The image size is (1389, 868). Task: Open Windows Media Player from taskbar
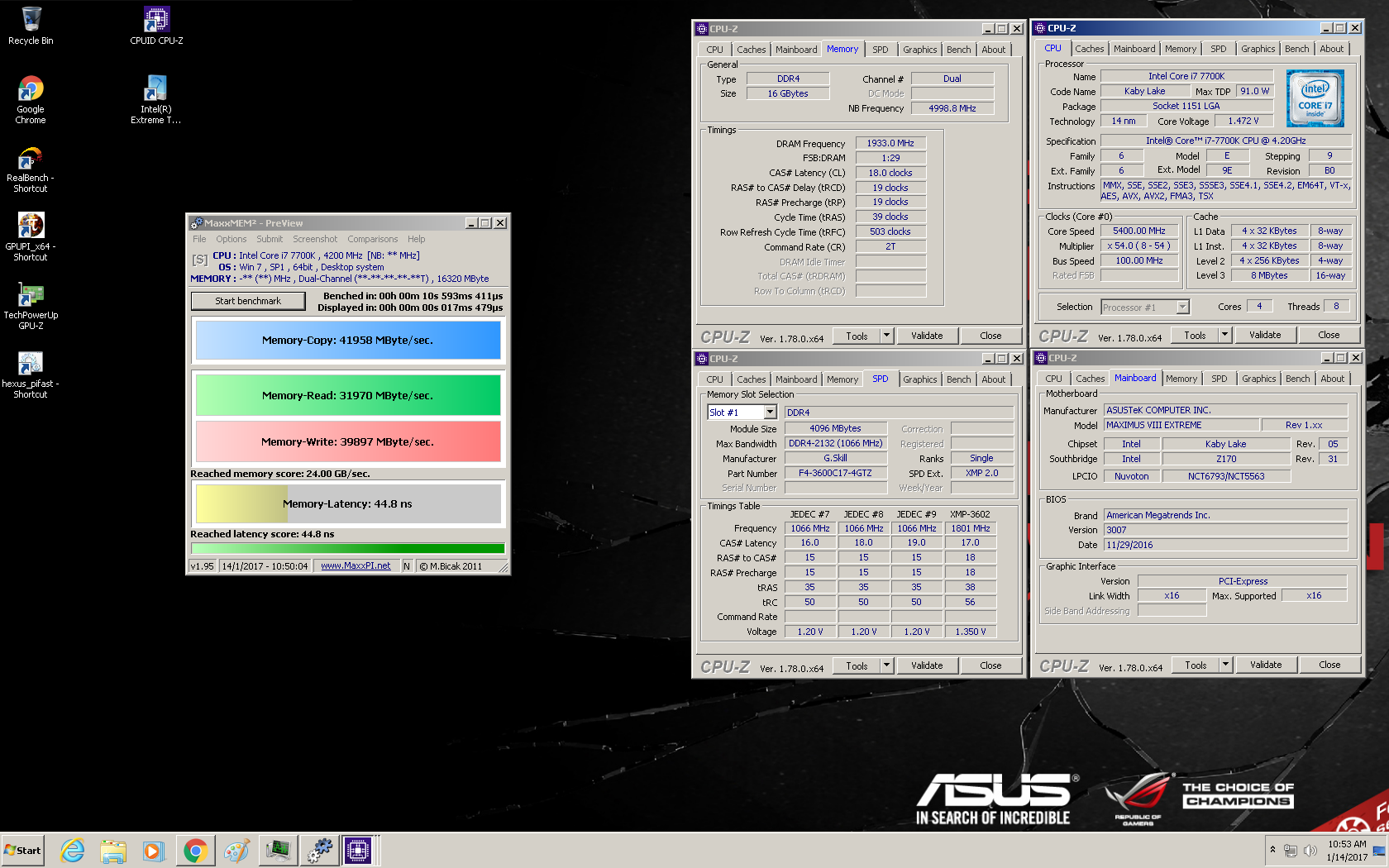tap(153, 851)
